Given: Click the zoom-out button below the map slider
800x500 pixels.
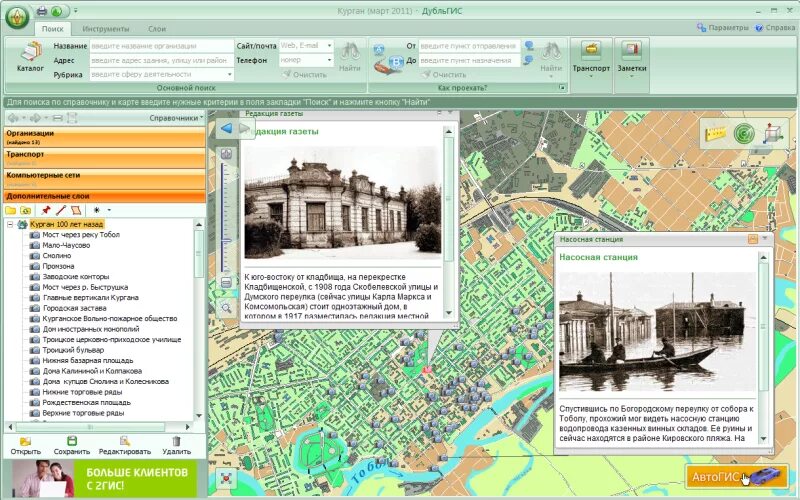Looking at the screenshot, I should coord(226,282).
